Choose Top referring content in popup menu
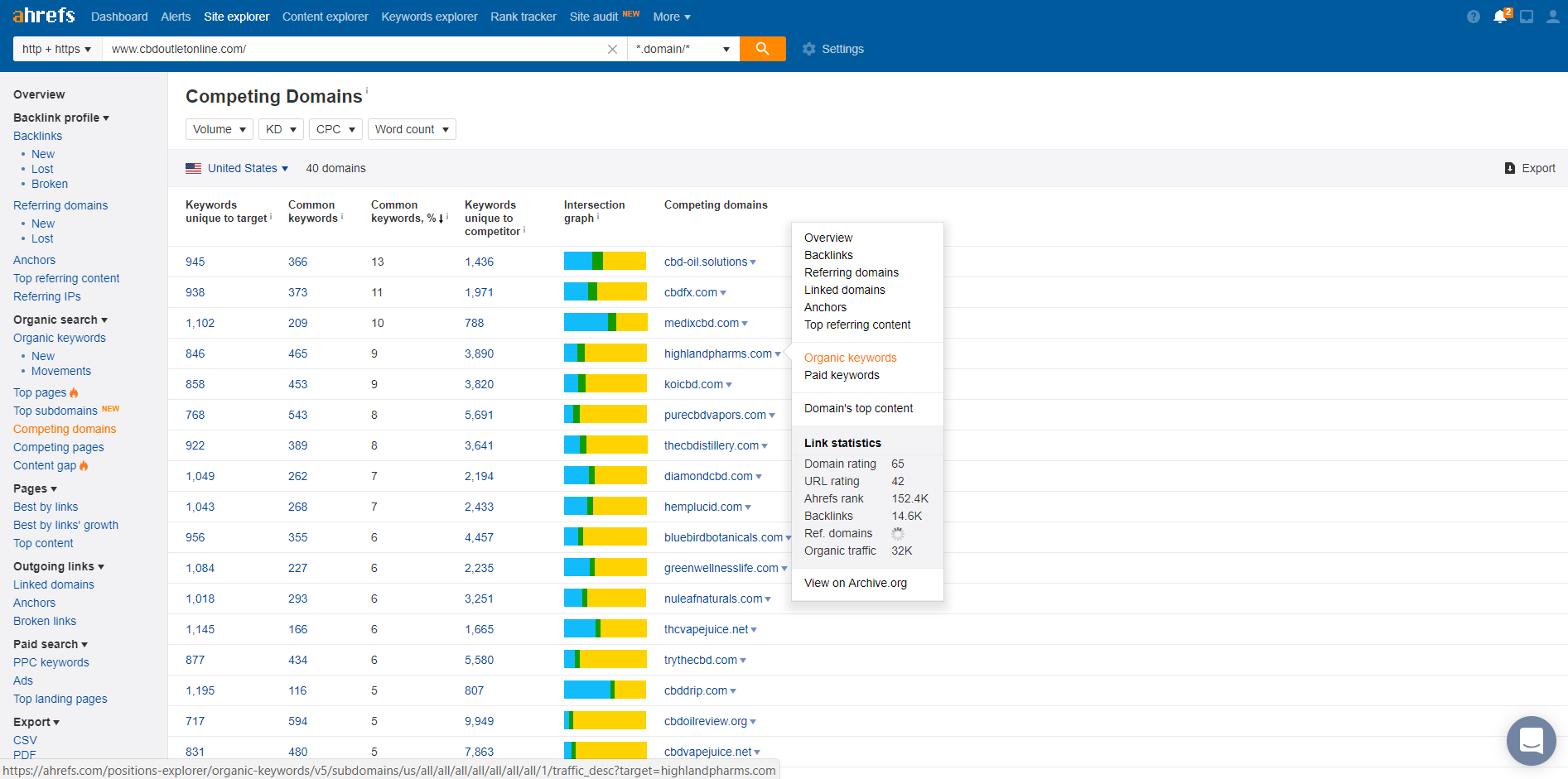This screenshot has width=1568, height=779. pyautogui.click(x=857, y=325)
